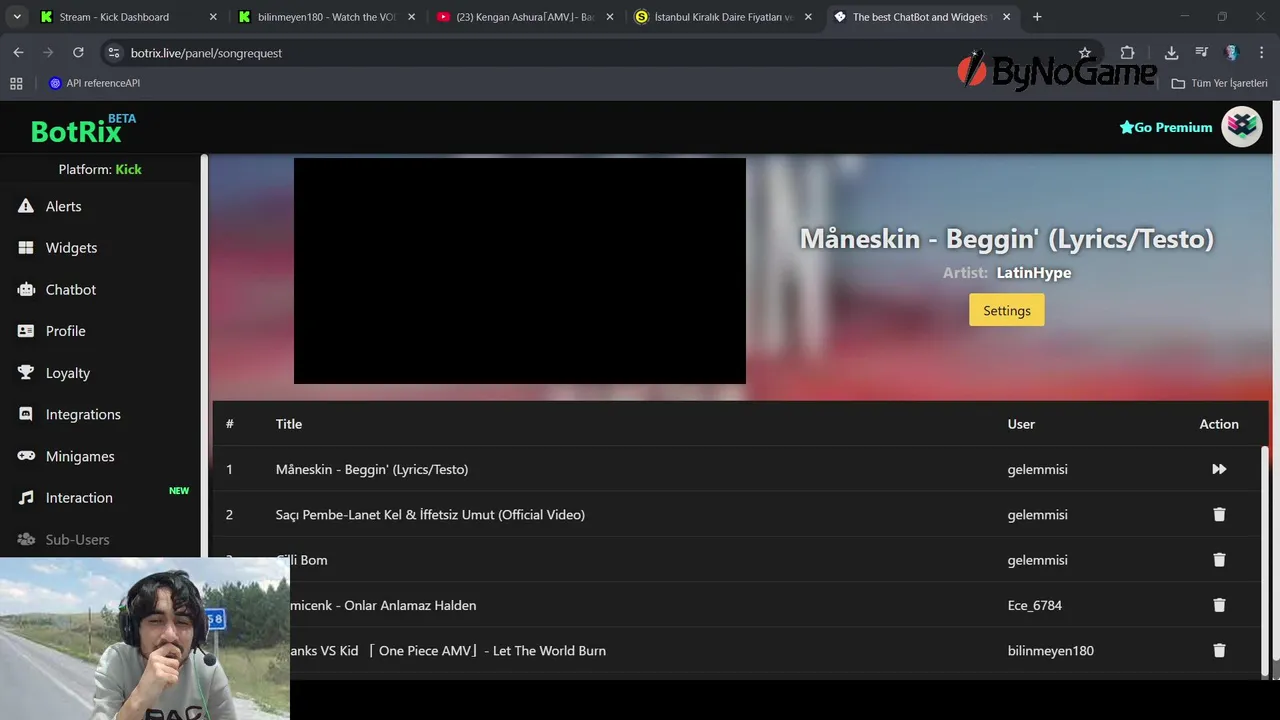The height and width of the screenshot is (720, 1280).
Task: Click the Minigames gamepad icon
Action: [x=26, y=456]
